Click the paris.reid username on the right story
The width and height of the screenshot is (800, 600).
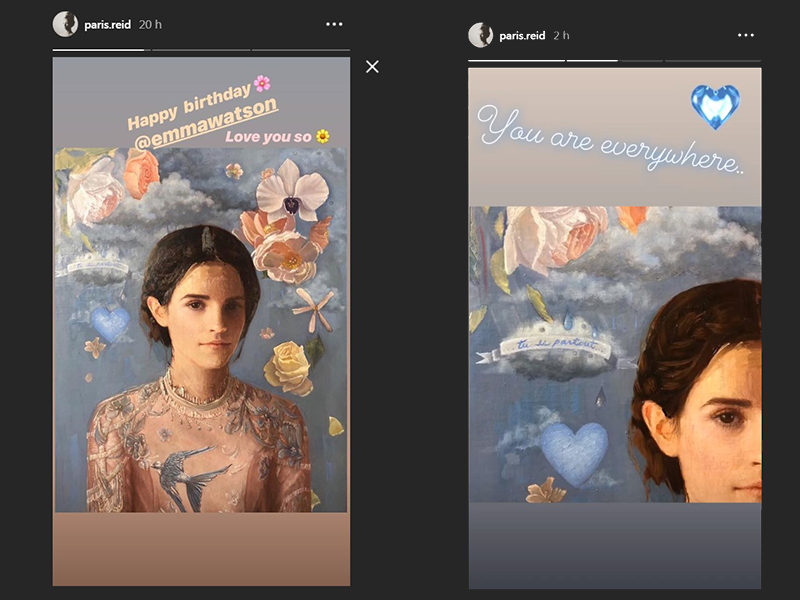524,33
